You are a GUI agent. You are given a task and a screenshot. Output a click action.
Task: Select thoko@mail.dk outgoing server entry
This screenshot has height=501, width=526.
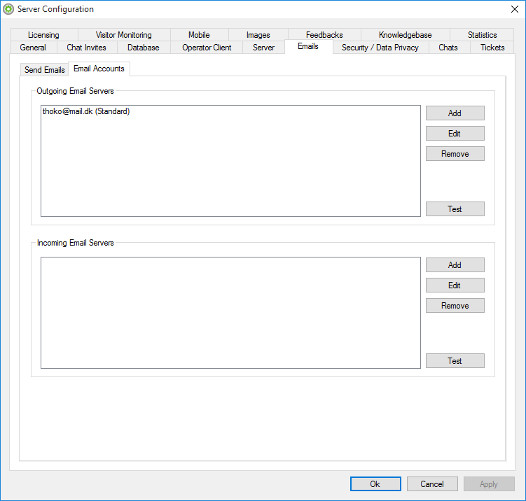click(x=86, y=111)
